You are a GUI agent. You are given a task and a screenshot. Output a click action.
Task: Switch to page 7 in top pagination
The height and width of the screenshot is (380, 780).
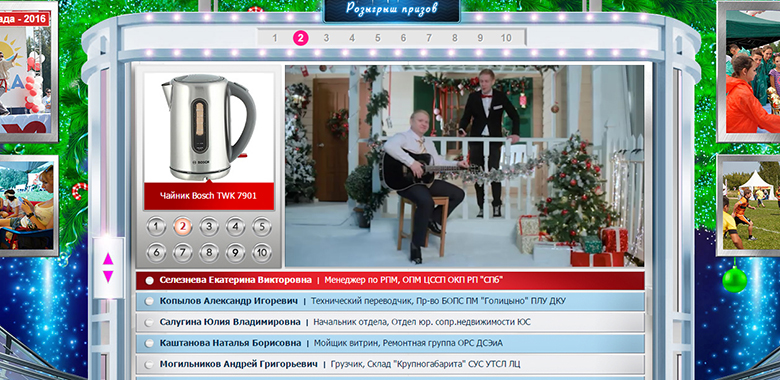tap(429, 38)
